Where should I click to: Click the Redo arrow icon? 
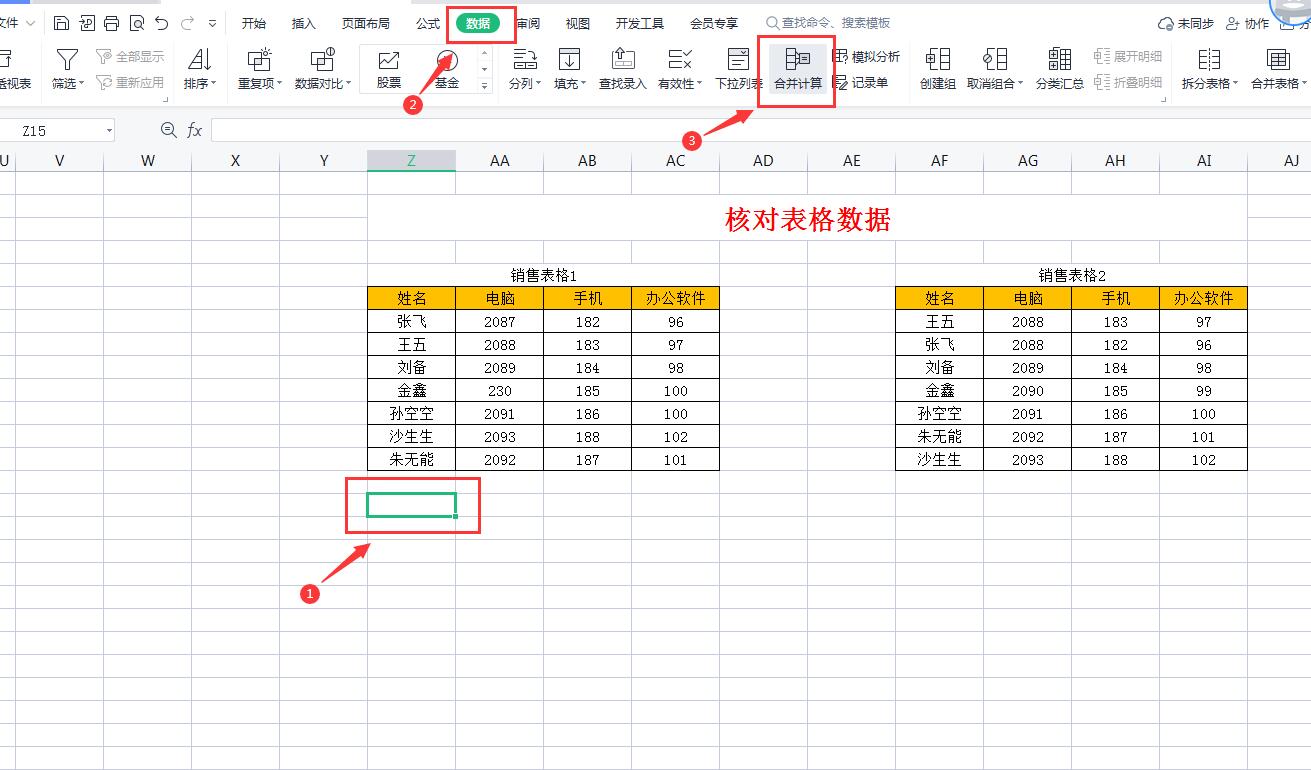(187, 23)
